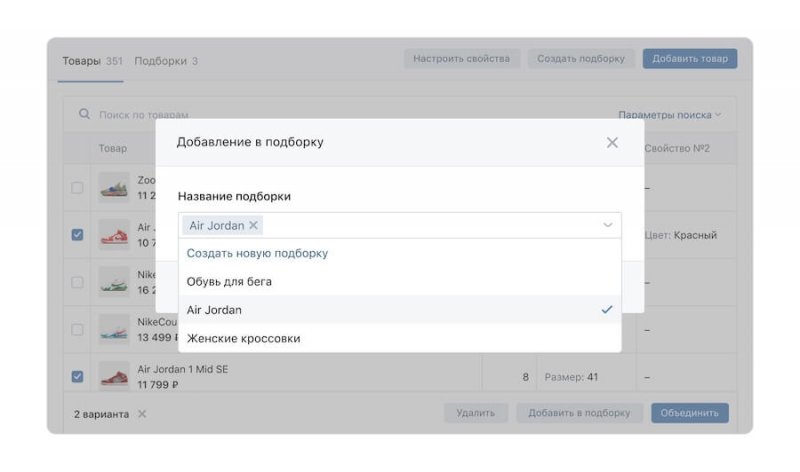The width and height of the screenshot is (800, 472).
Task: Remove the Air Jordan tag chip
Action: (253, 225)
